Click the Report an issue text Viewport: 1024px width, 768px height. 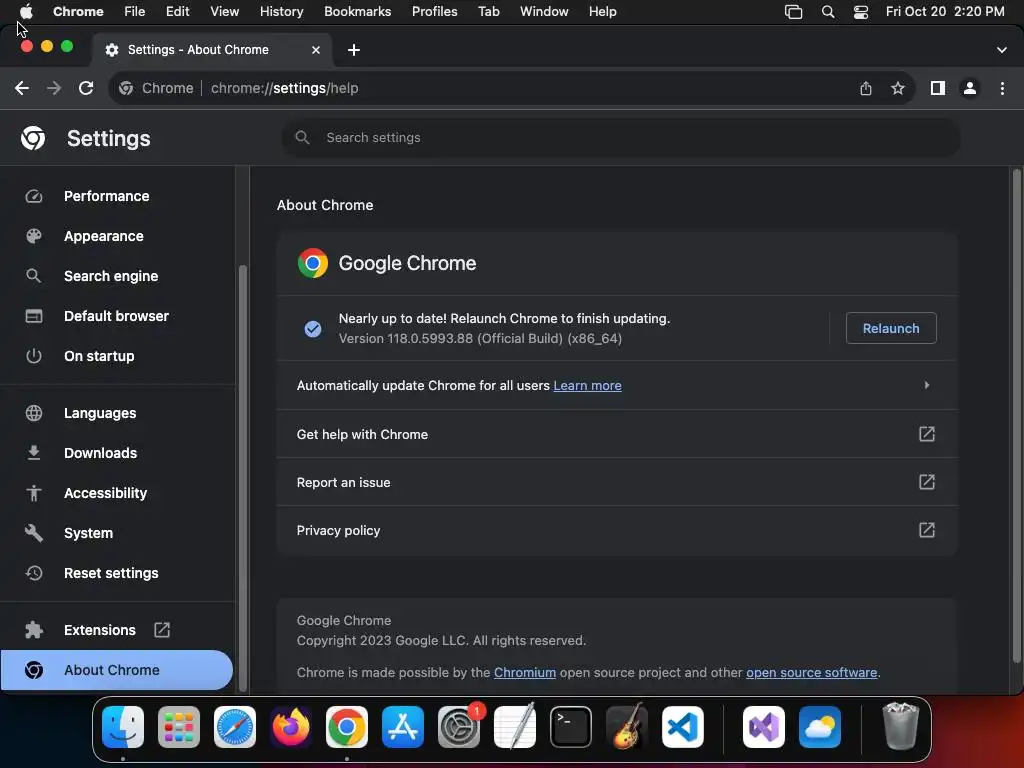(x=344, y=483)
